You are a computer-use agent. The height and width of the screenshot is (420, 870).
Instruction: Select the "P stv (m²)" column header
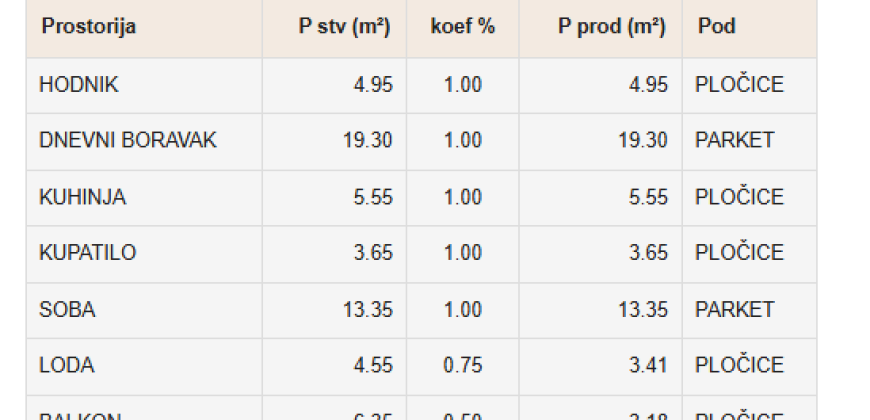344,27
